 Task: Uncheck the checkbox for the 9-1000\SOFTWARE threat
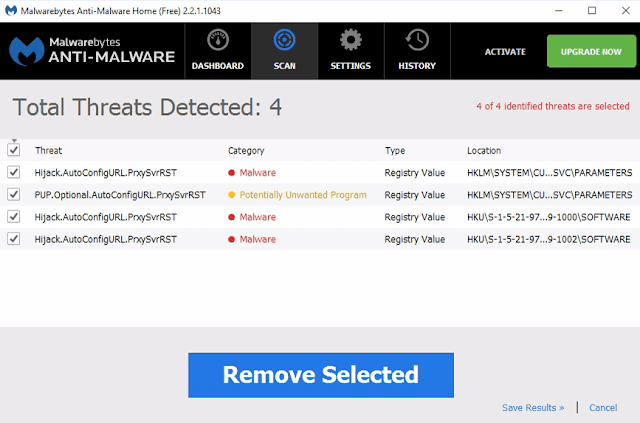[13, 216]
